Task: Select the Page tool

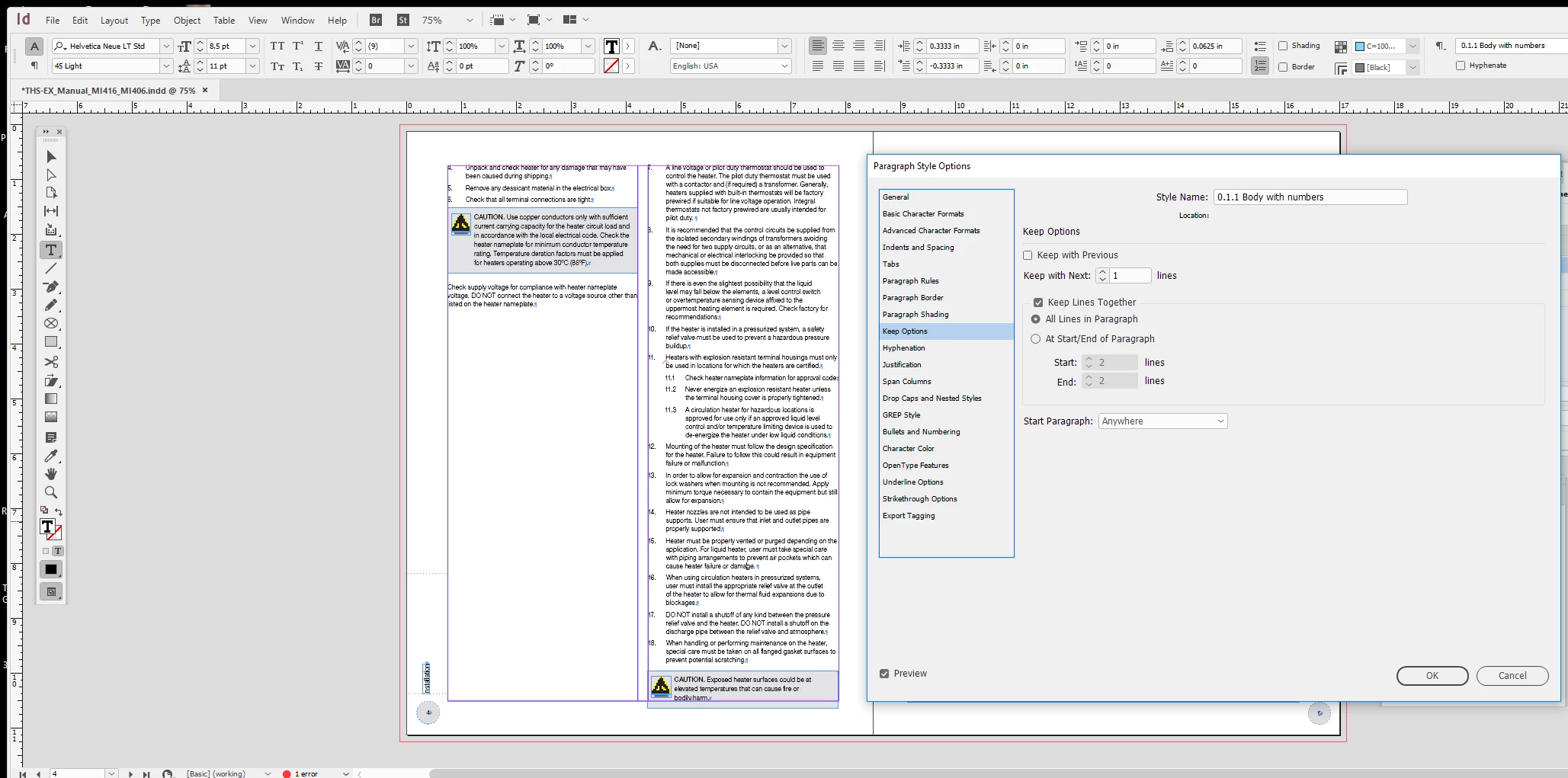Action: click(51, 193)
